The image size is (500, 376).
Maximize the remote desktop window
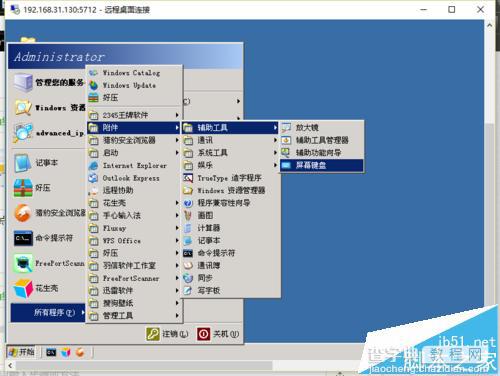451,10
